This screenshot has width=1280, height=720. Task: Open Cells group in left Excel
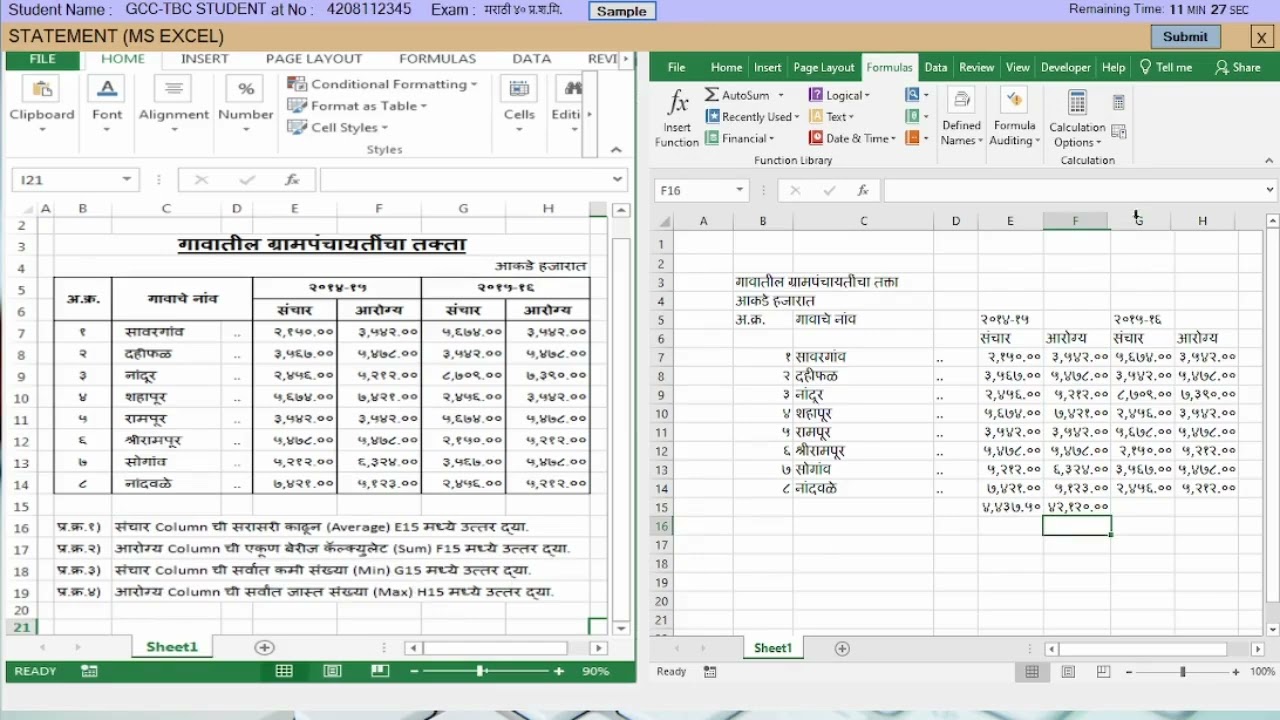pyautogui.click(x=519, y=104)
